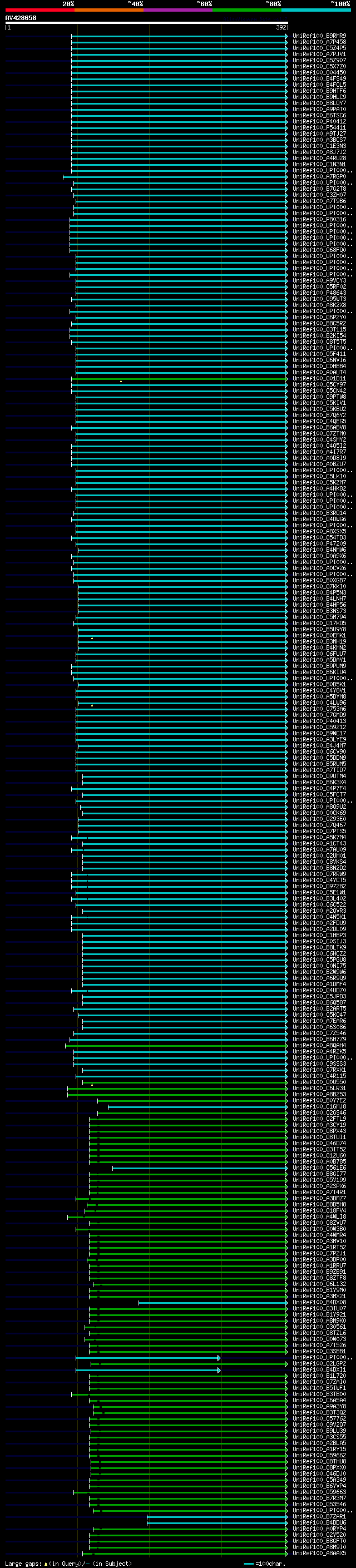The width and height of the screenshot is (356, 1568).
Task: Select the UniRef100_P54411 label
Action: pyautogui.click(x=319, y=128)
